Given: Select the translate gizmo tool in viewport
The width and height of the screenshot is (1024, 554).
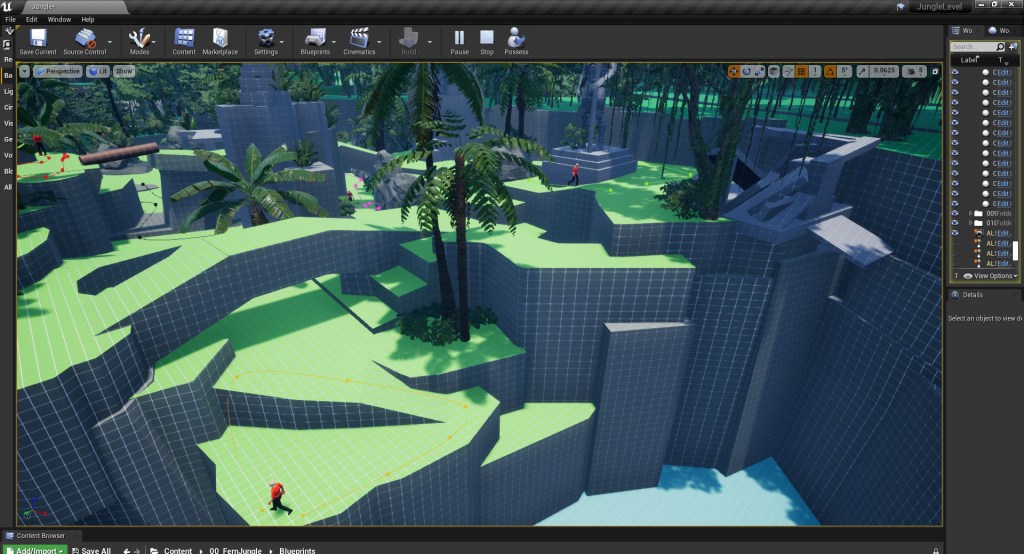Looking at the screenshot, I should click(x=734, y=71).
